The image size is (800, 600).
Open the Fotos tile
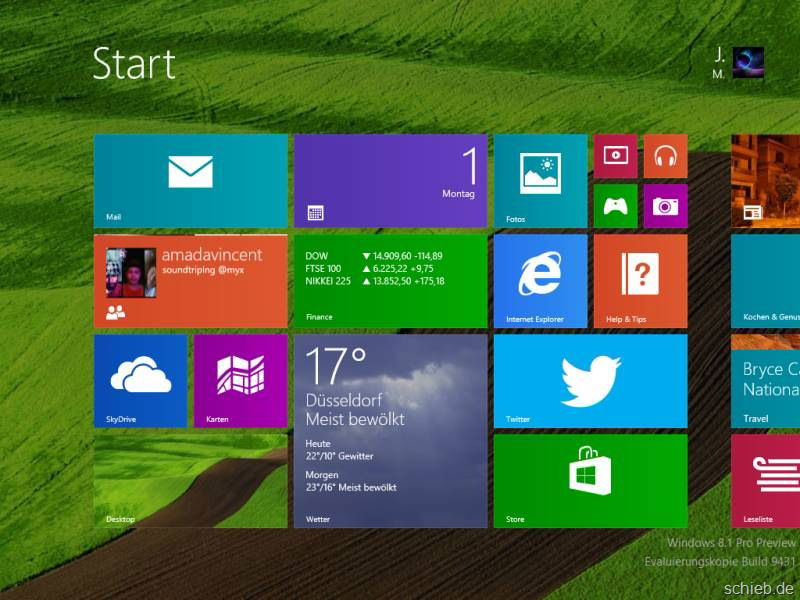[x=540, y=181]
